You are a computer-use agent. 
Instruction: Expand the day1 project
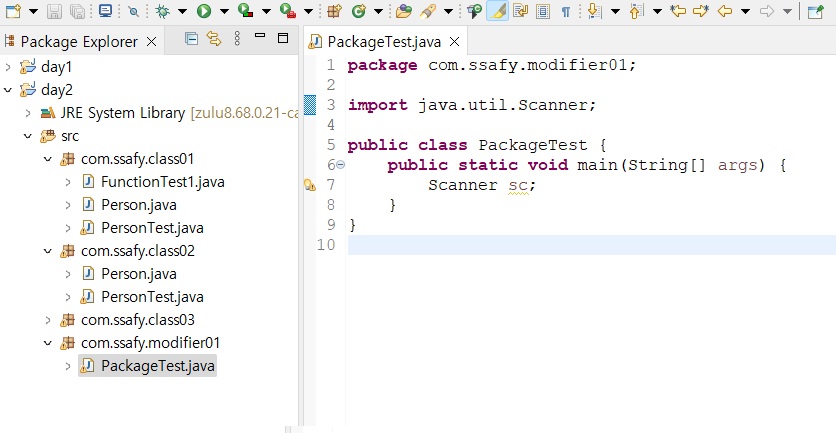point(7,67)
